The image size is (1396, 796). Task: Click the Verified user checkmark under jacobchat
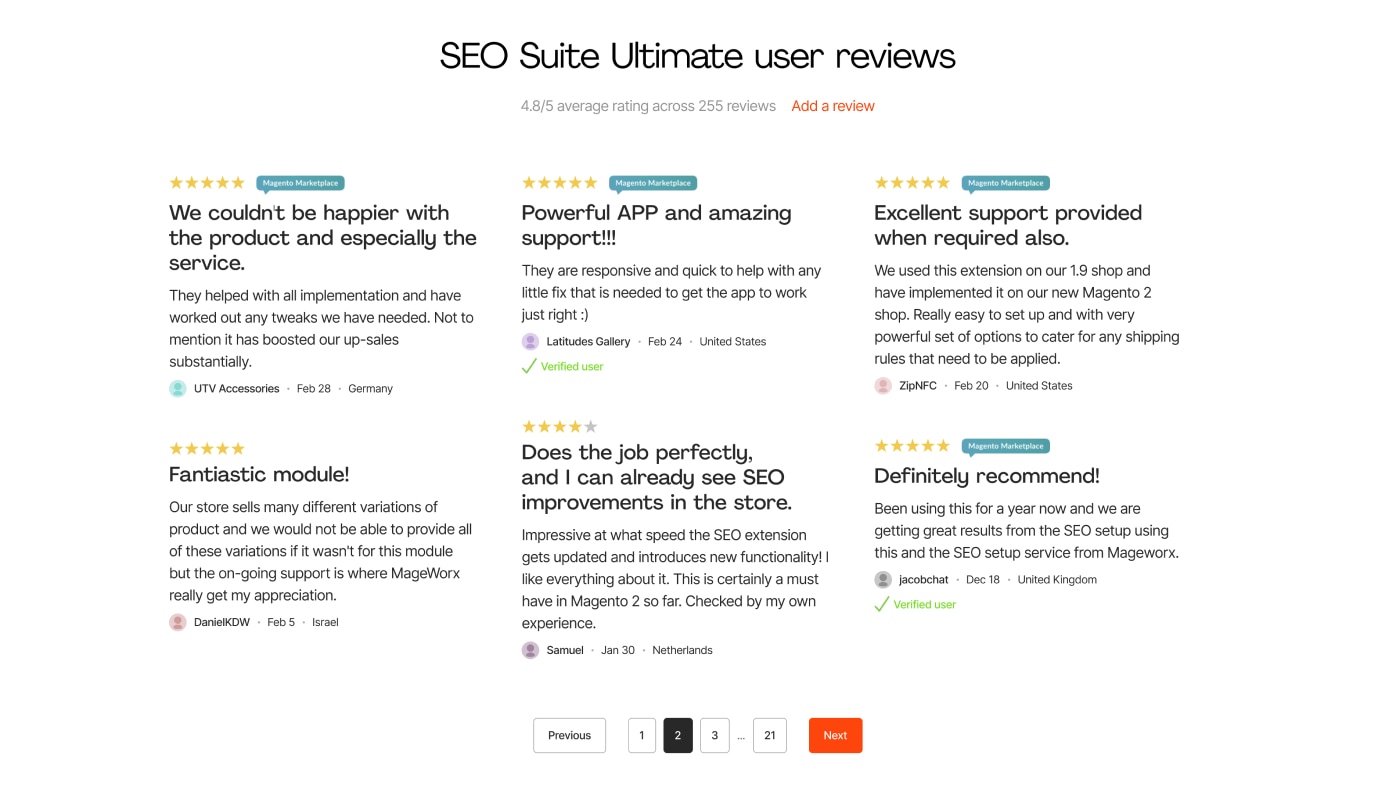tap(882, 603)
